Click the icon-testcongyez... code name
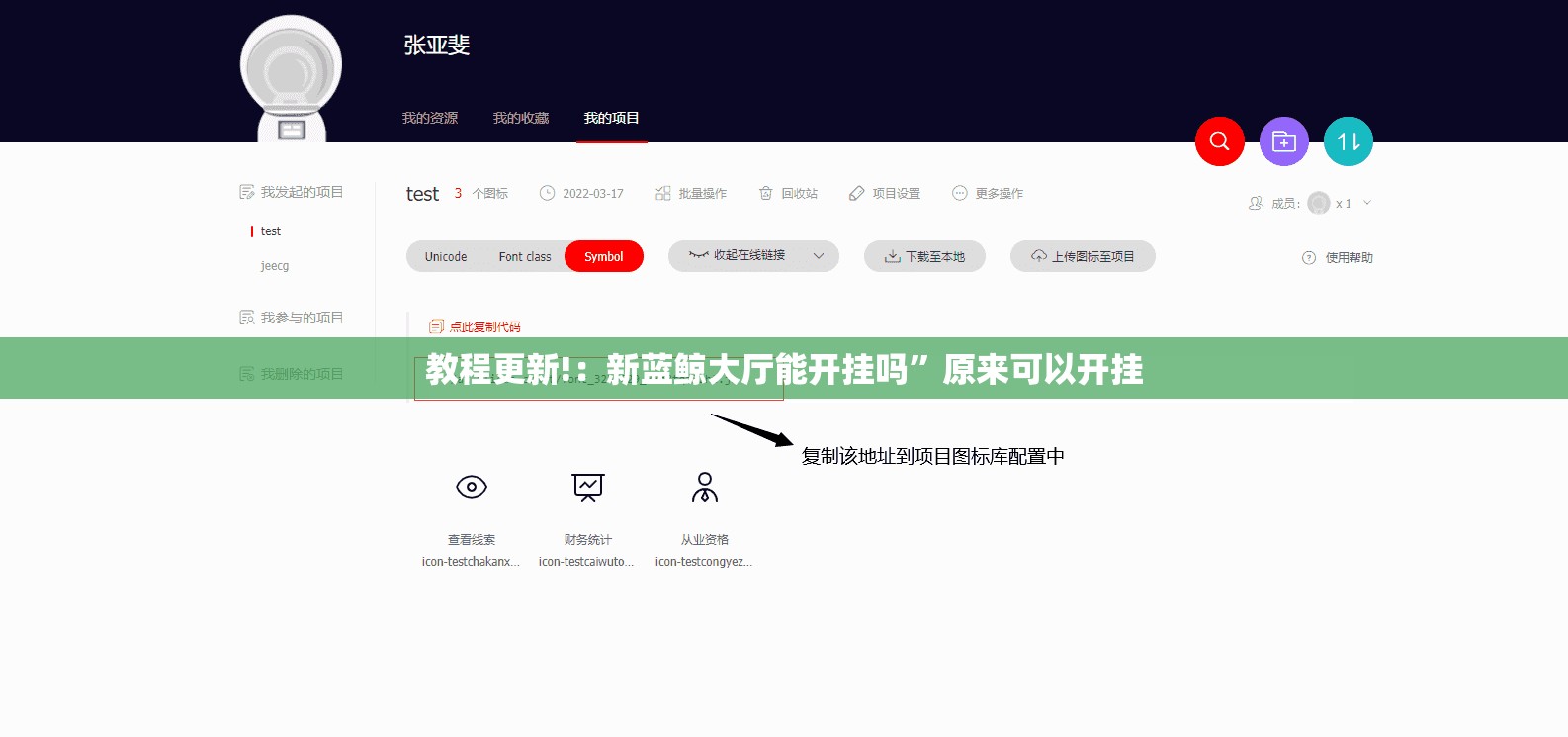Image resolution: width=1568 pixels, height=737 pixels. 704,562
